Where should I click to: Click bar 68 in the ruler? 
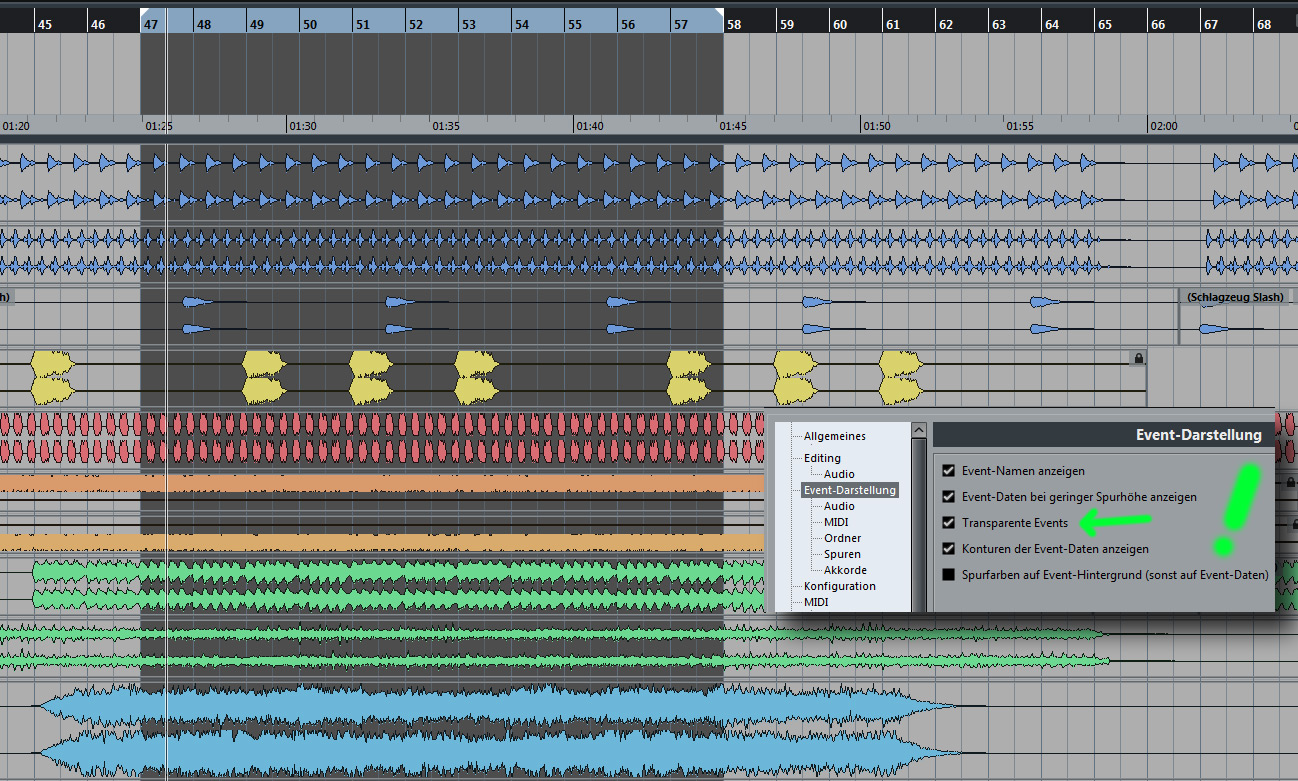(1263, 24)
